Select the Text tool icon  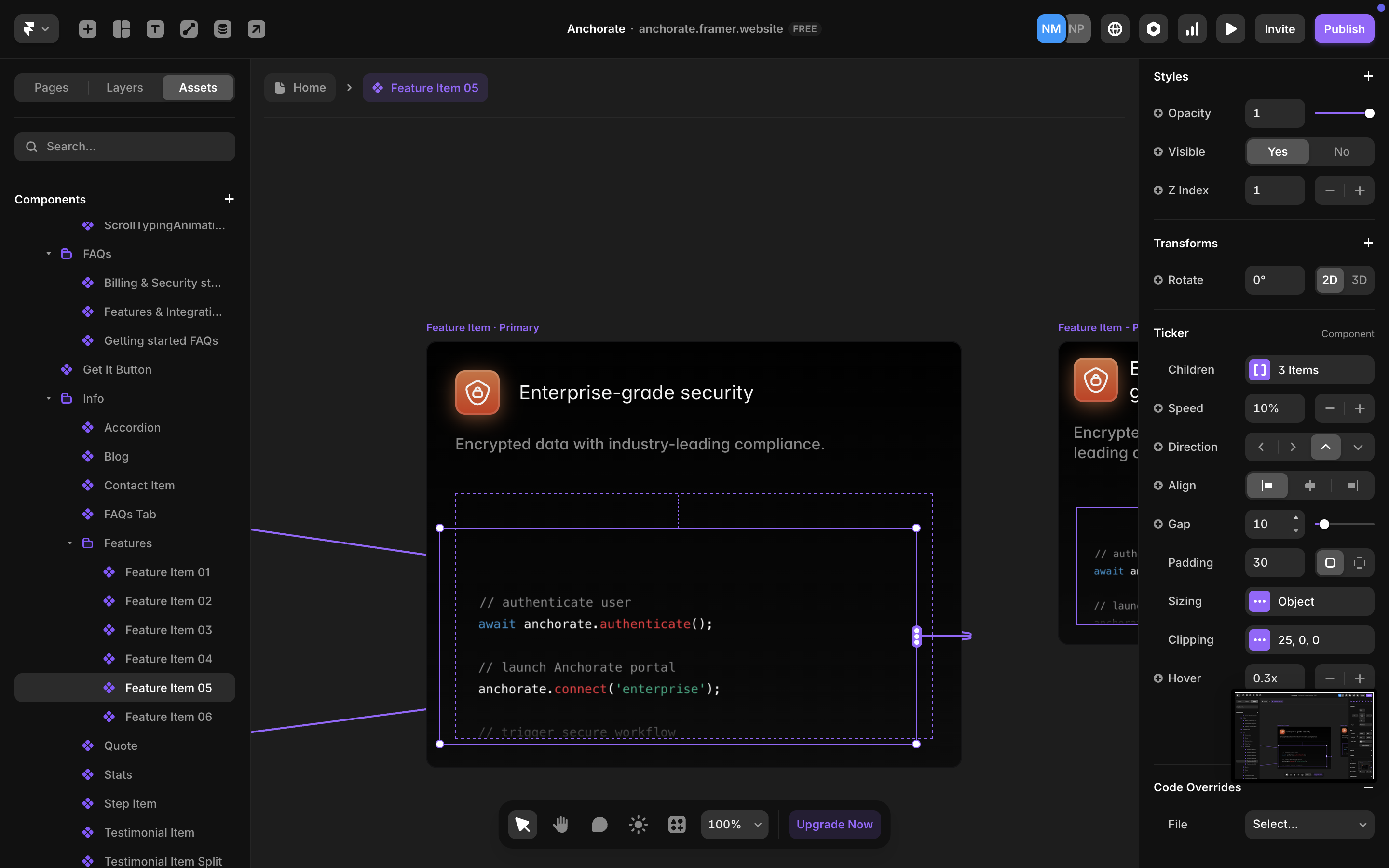tap(155, 29)
